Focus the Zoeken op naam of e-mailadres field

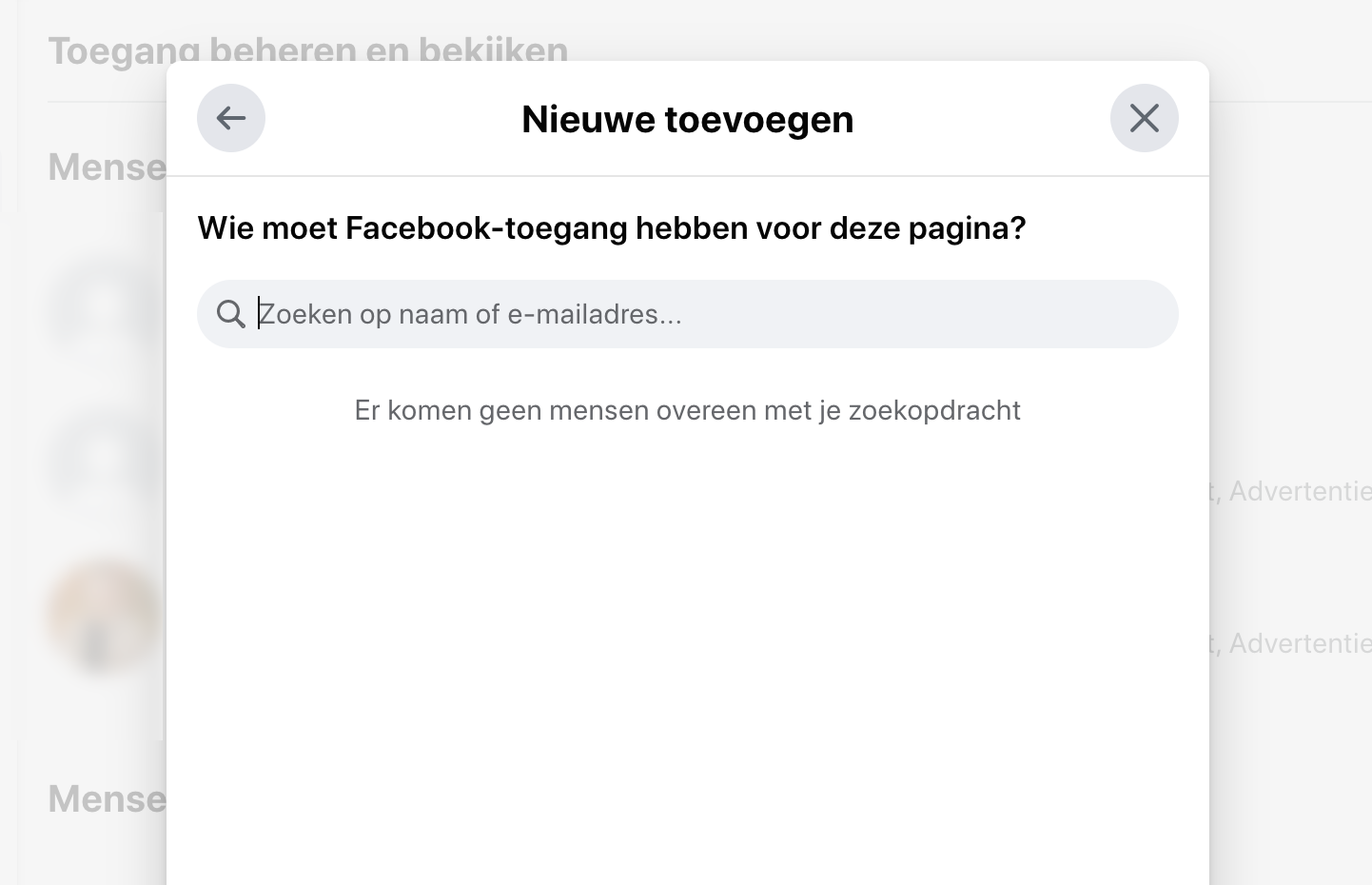(687, 314)
